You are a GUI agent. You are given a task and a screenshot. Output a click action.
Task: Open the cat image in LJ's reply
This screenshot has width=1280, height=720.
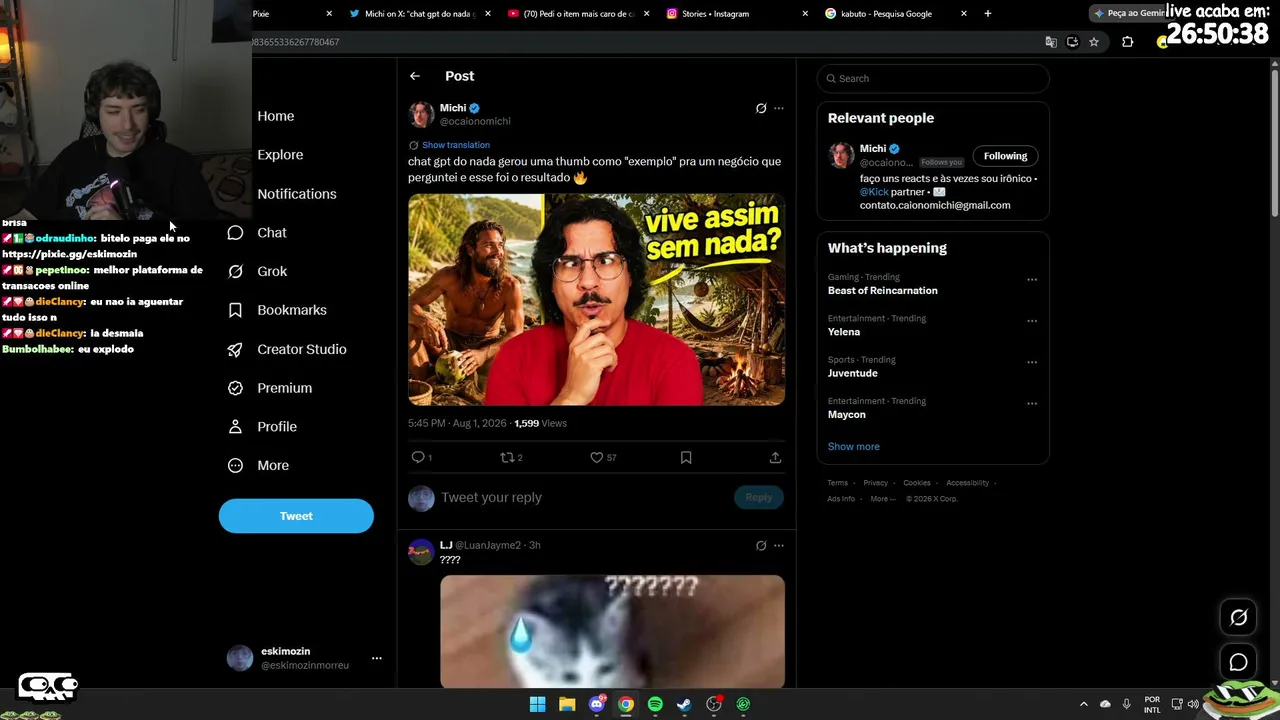click(x=612, y=631)
